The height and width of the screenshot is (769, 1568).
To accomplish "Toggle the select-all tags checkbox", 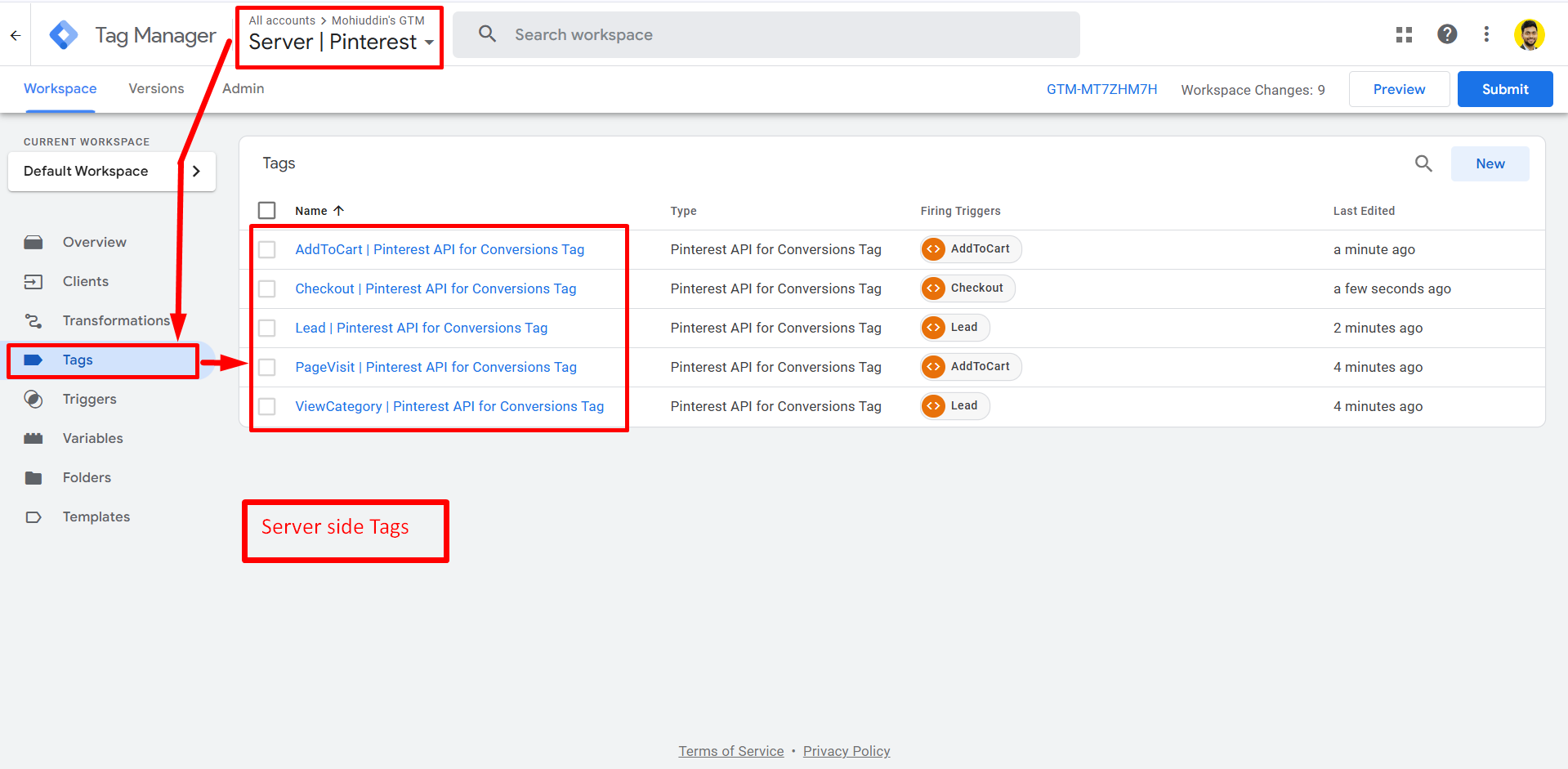I will [x=267, y=210].
